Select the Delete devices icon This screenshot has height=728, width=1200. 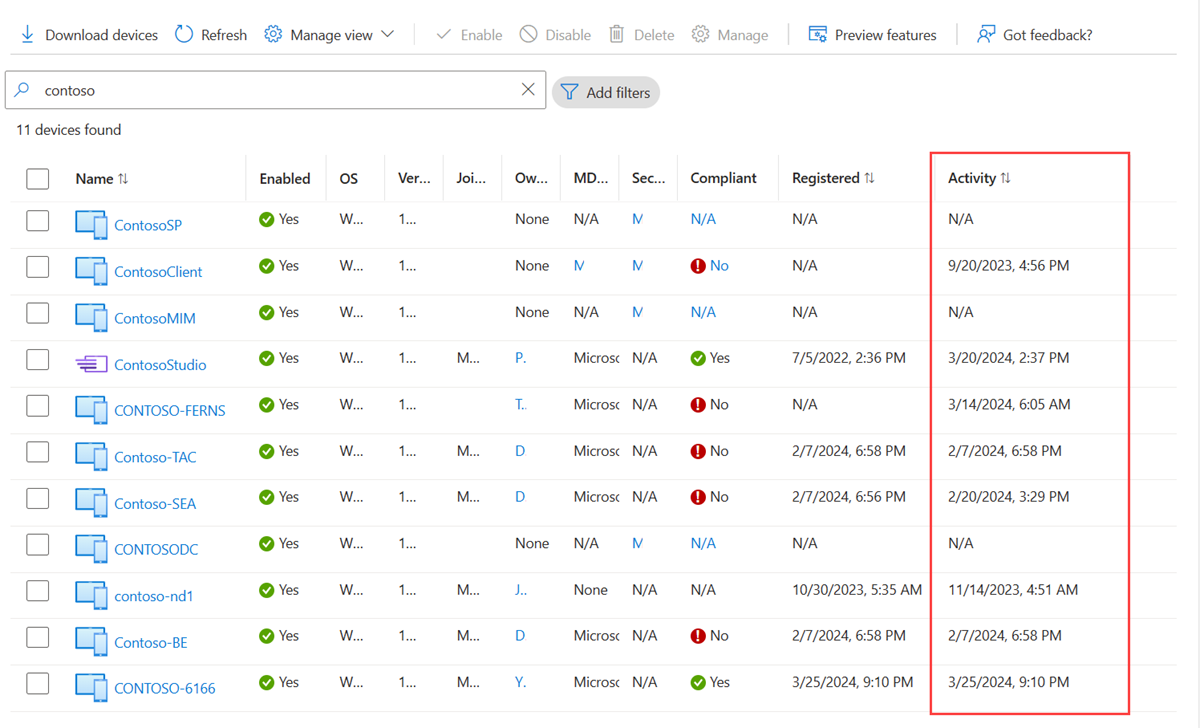(x=615, y=33)
